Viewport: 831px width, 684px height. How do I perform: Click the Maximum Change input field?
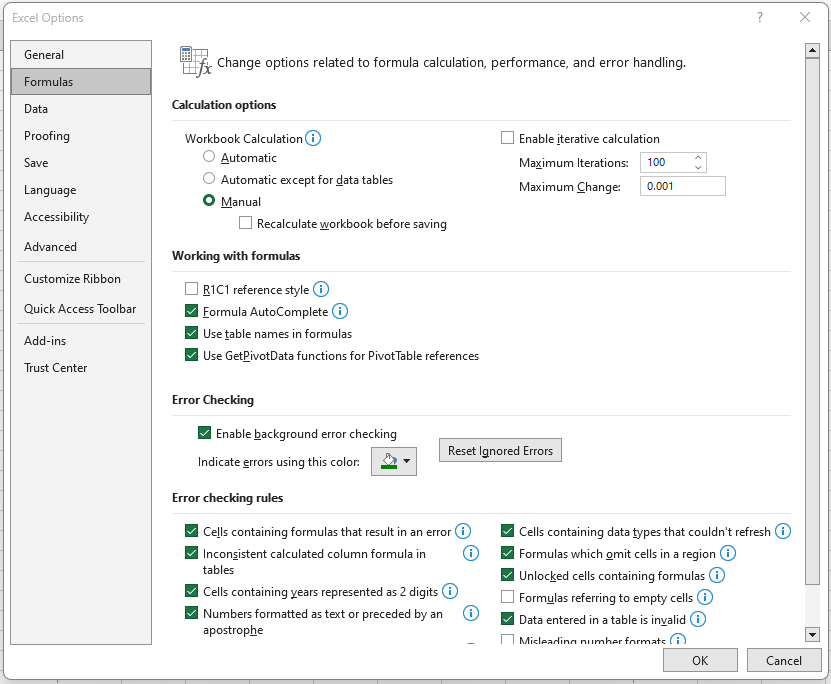coord(682,187)
